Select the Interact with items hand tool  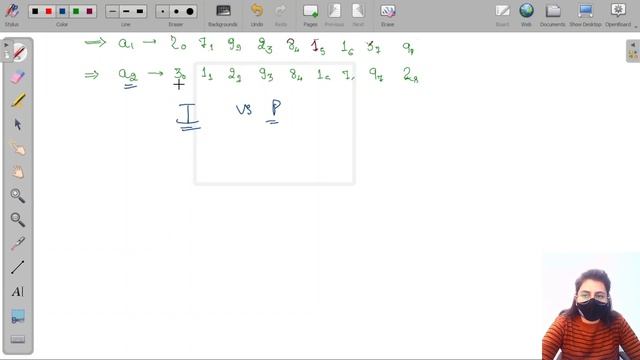tap(18, 148)
